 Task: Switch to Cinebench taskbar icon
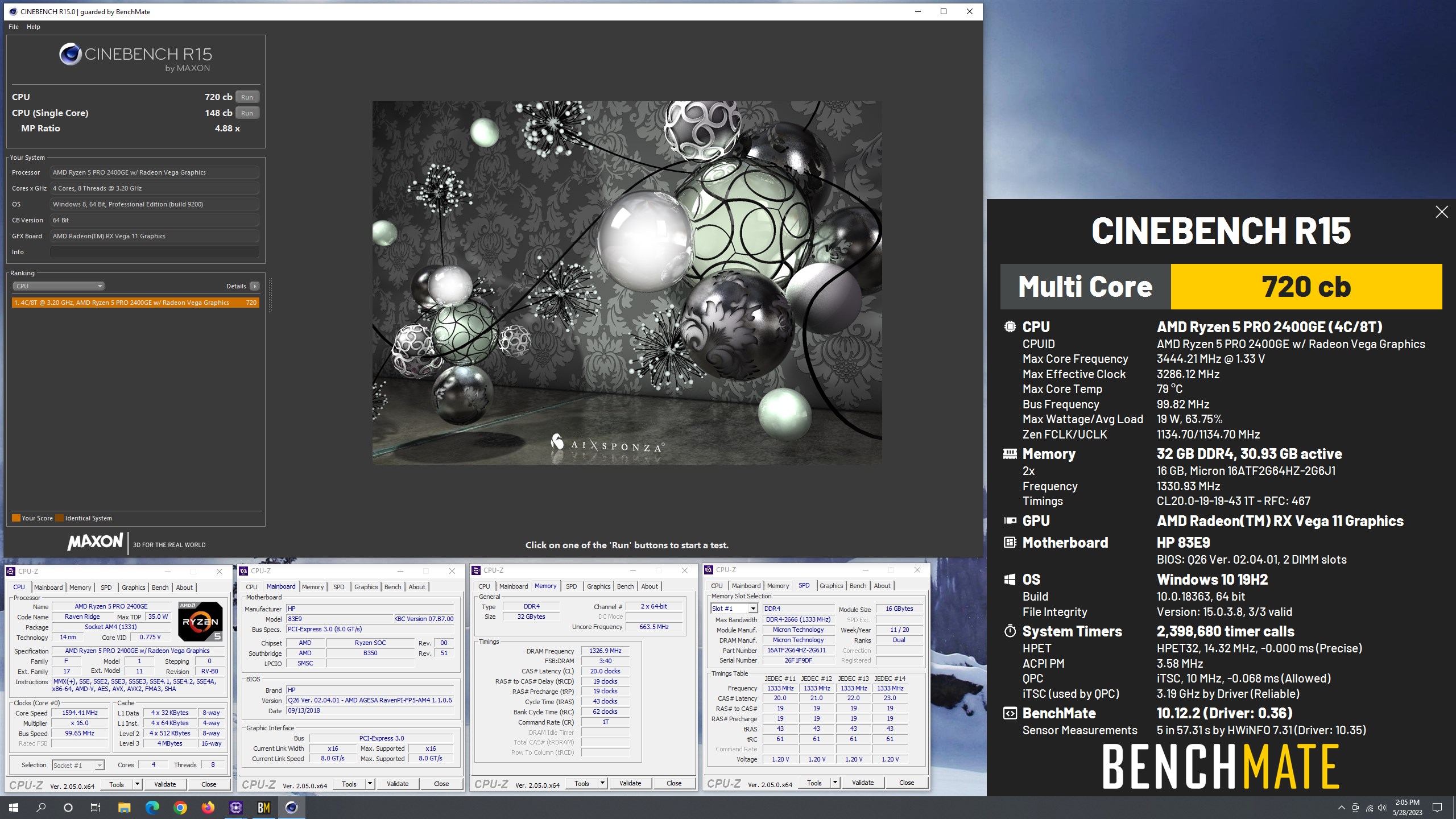pyautogui.click(x=291, y=808)
